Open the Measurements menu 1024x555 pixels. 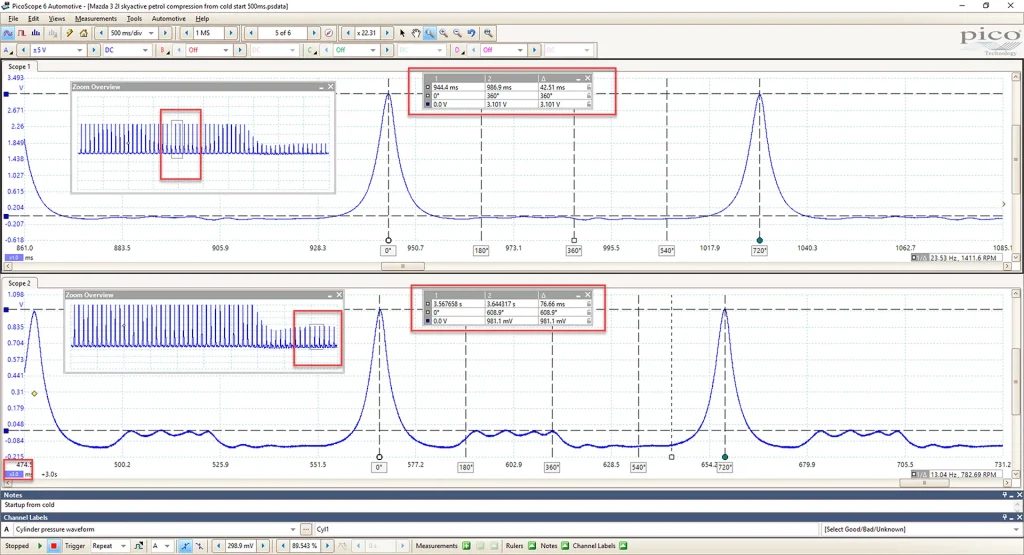click(x=96, y=19)
